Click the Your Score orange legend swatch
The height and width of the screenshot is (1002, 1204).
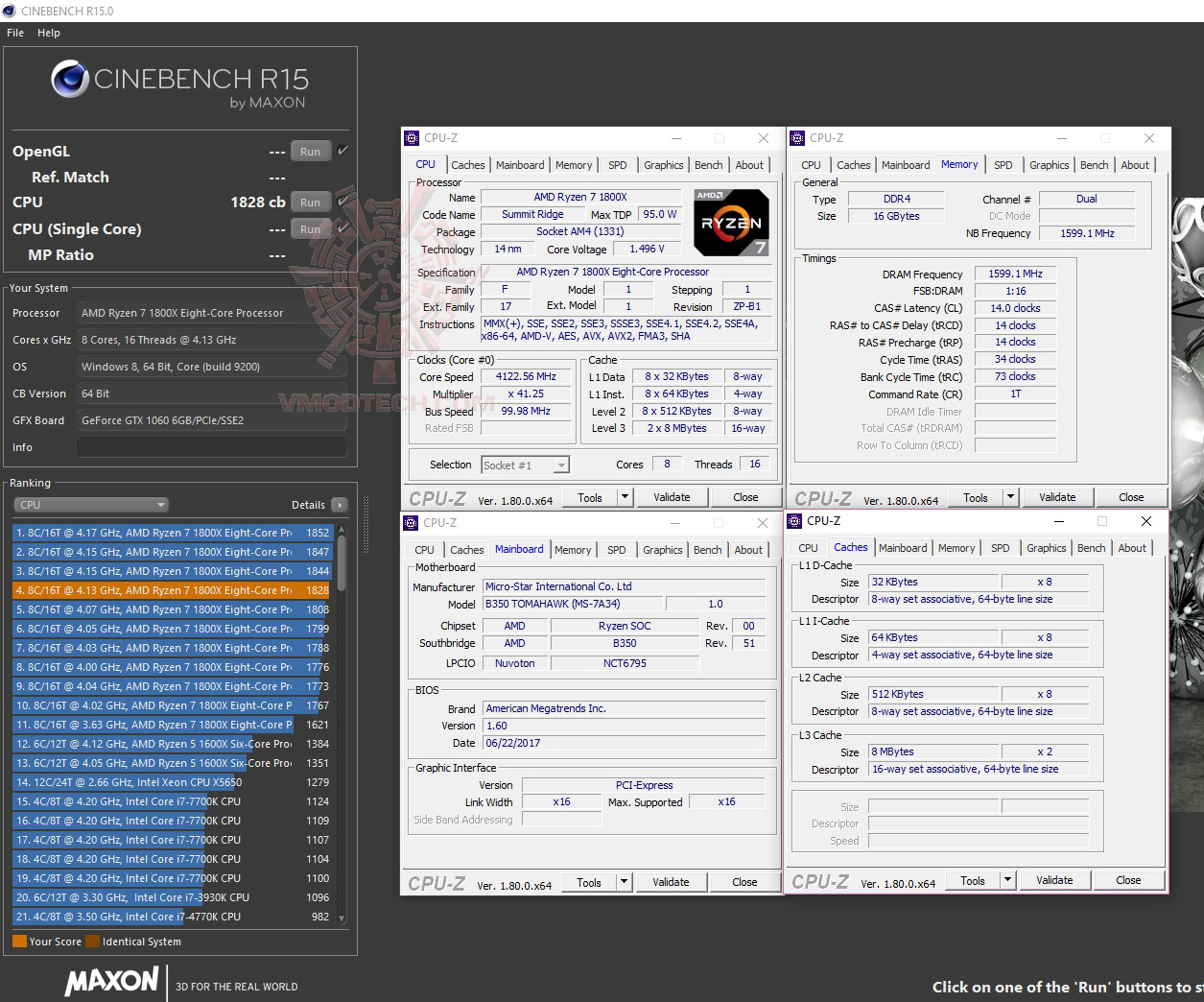(19, 942)
